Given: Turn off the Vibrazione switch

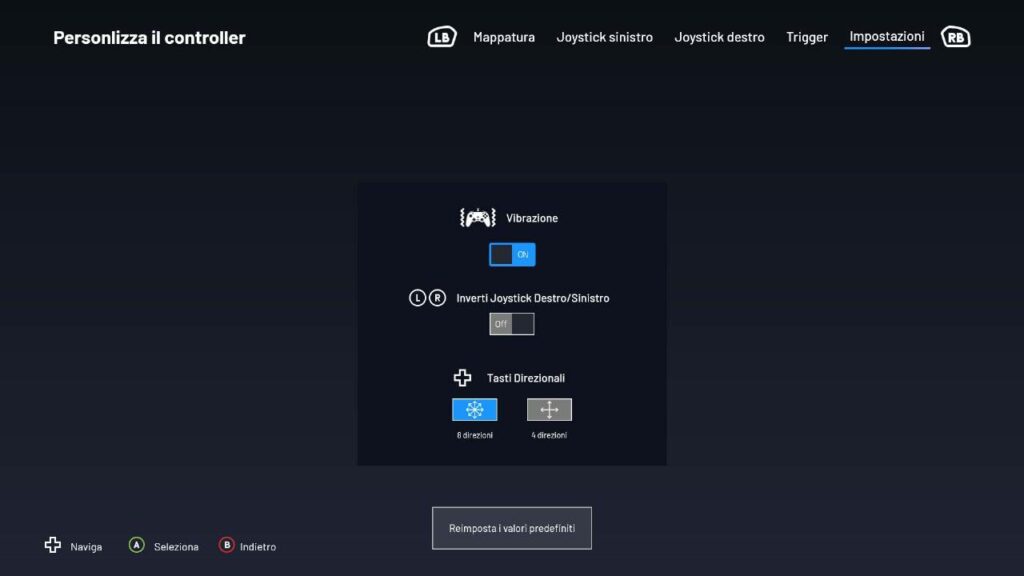Looking at the screenshot, I should [x=512, y=255].
